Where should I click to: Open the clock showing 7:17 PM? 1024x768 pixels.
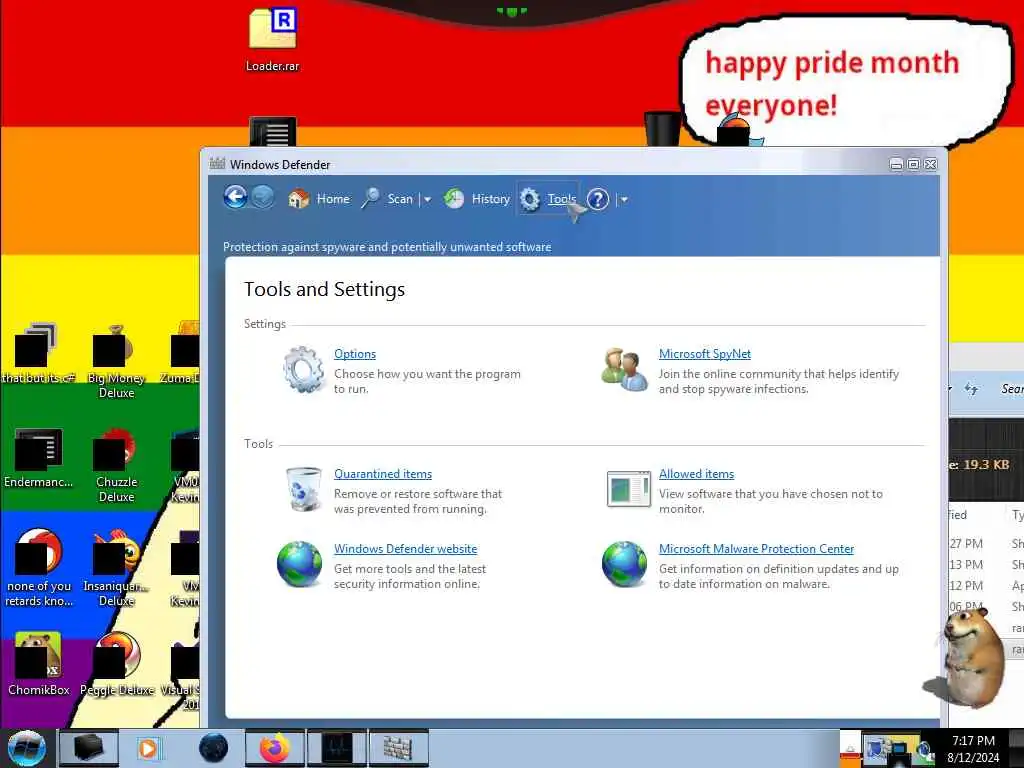coord(973,749)
